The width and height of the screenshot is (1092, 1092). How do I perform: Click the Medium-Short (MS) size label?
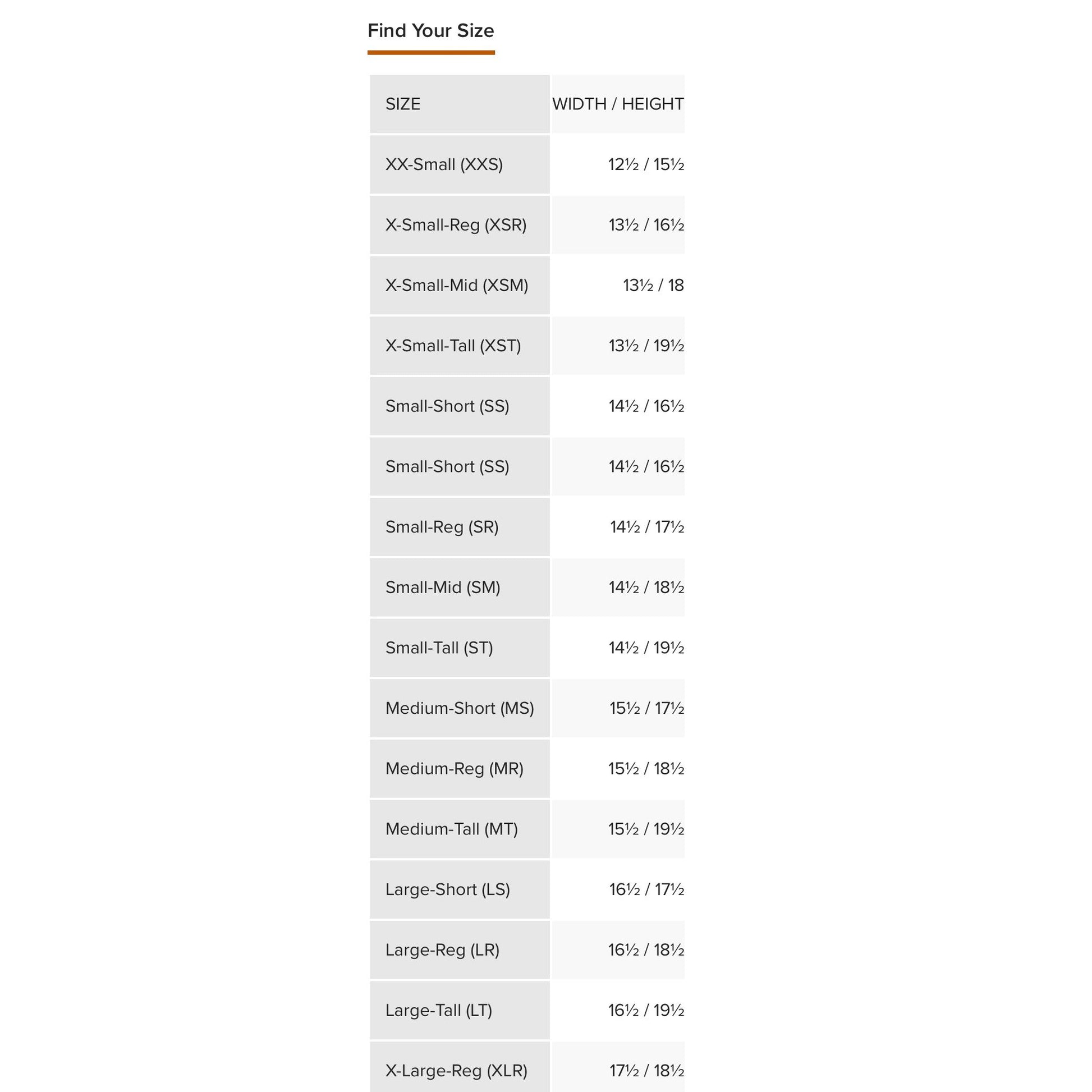(x=460, y=708)
